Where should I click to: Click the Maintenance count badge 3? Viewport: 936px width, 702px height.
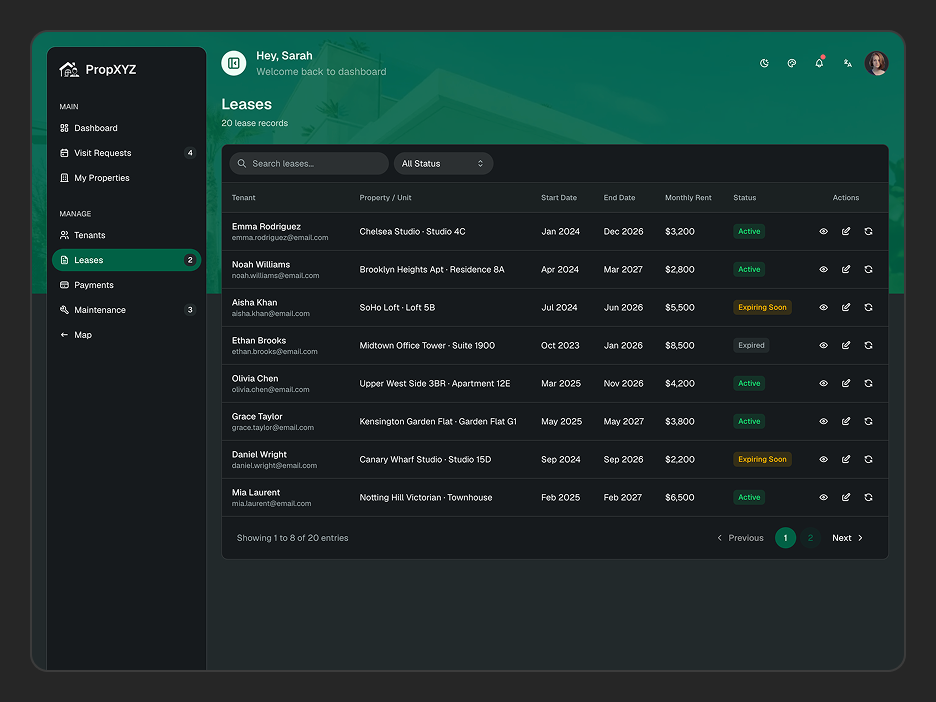tap(190, 310)
